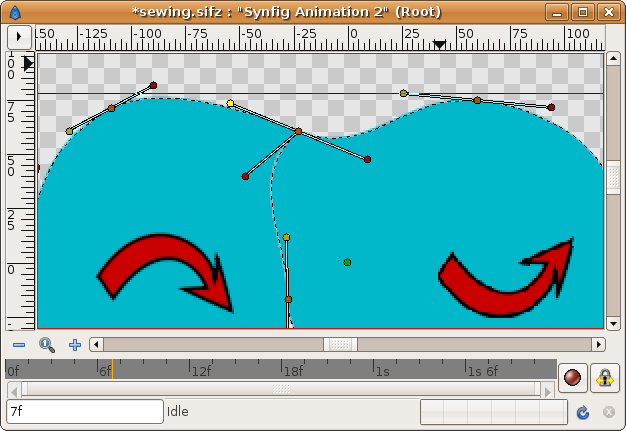Zoom out with the minus icon
Screen dimensions: 626x431
19,345
